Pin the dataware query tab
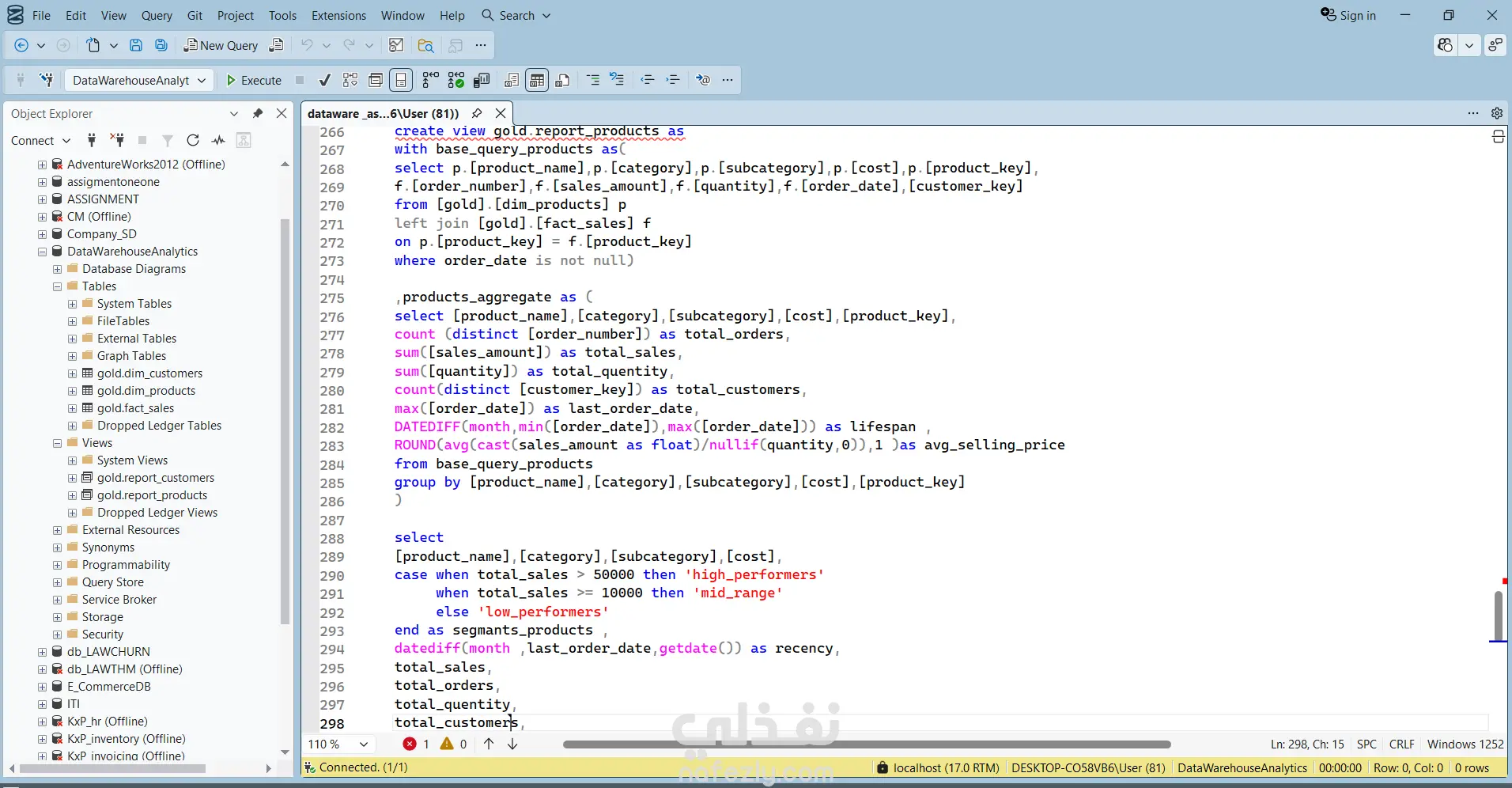 click(477, 113)
